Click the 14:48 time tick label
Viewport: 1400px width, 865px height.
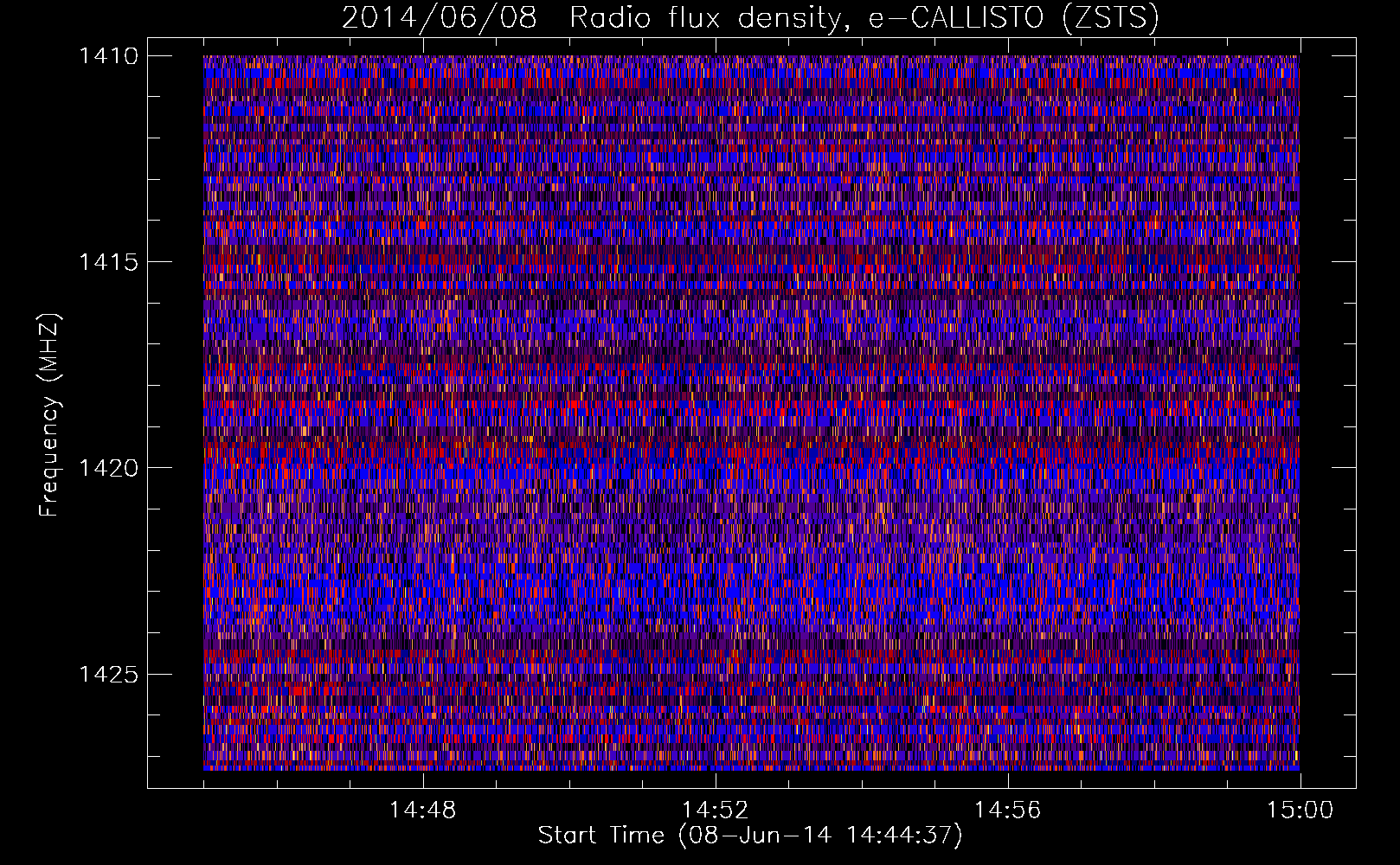[x=422, y=811]
